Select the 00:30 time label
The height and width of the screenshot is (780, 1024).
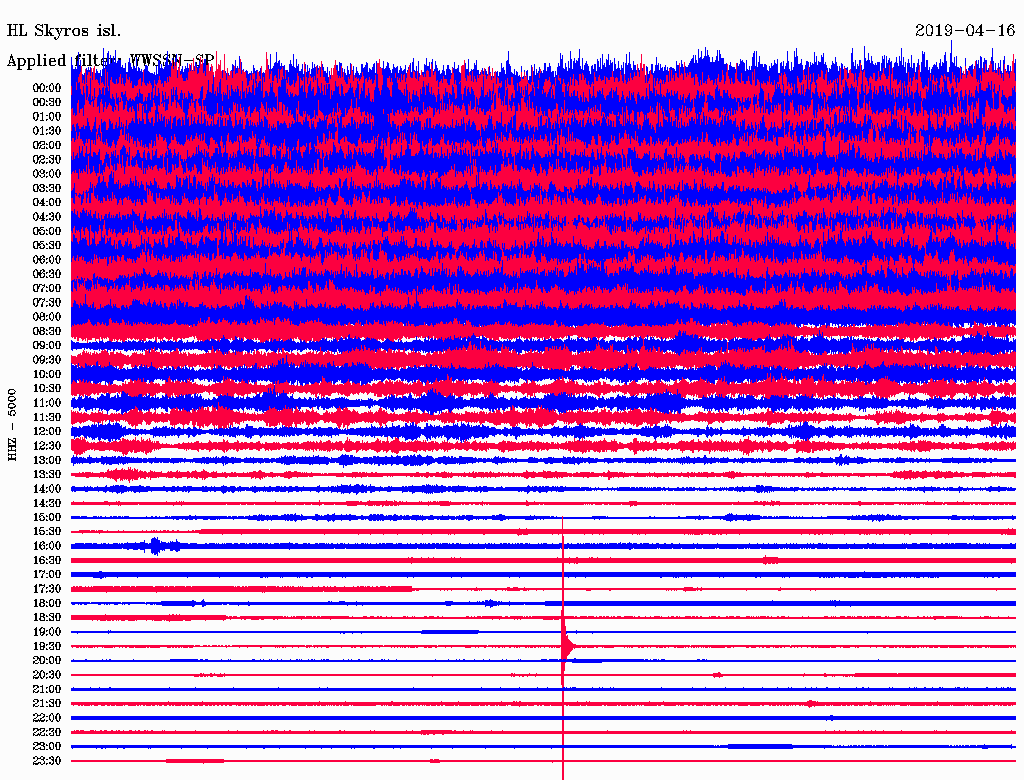tap(47, 103)
